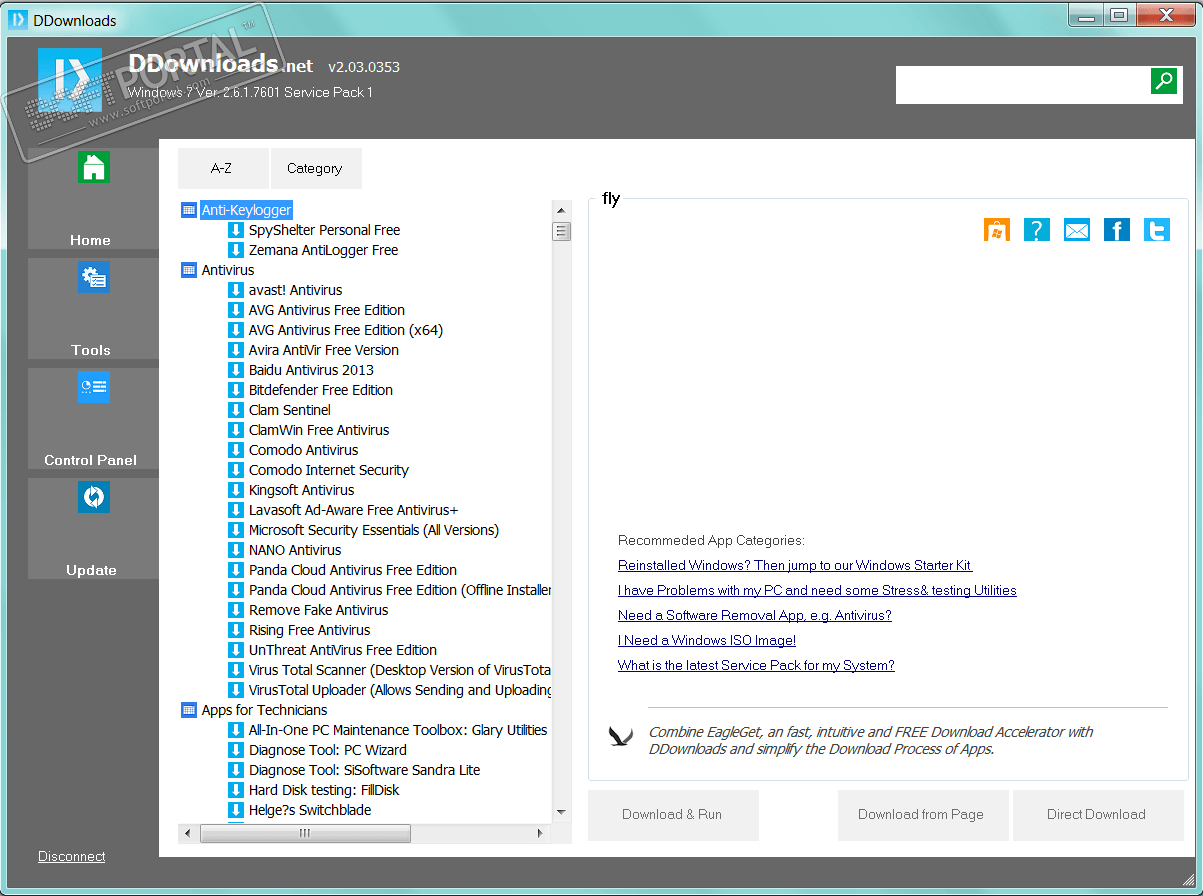Select Comodo Antivirus entry
The height and width of the screenshot is (896, 1203).
(303, 450)
